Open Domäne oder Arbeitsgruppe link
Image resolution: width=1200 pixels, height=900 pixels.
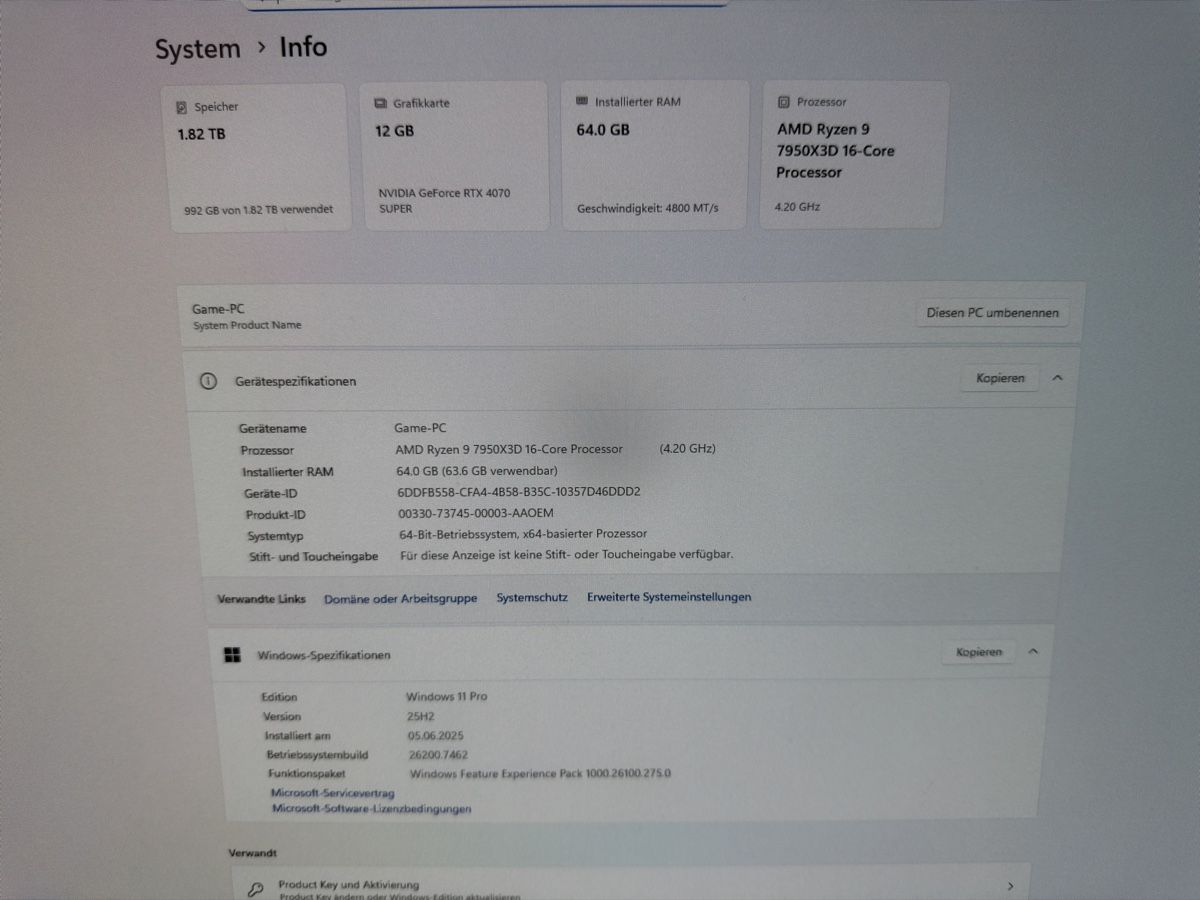(401, 599)
